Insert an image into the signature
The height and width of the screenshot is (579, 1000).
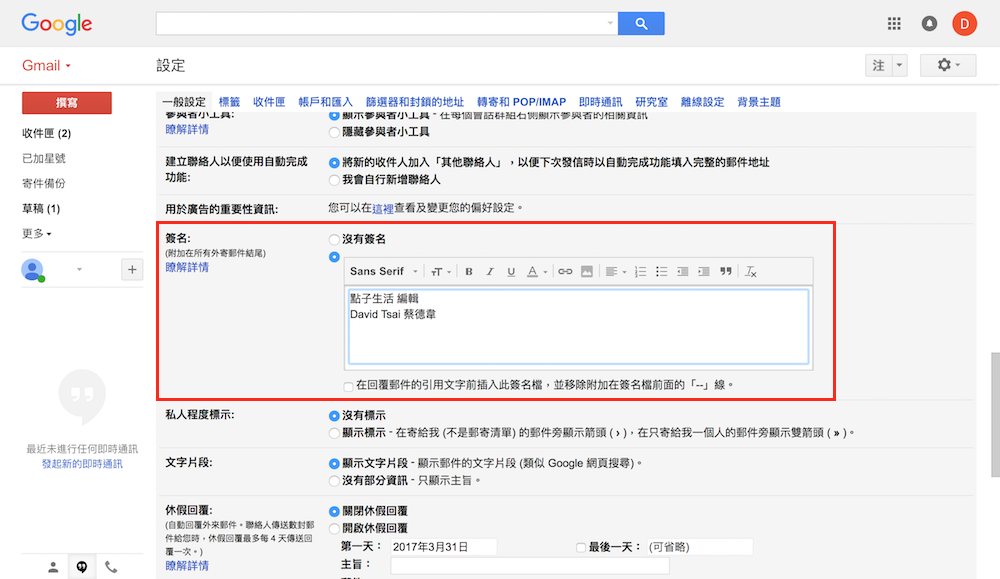click(587, 272)
